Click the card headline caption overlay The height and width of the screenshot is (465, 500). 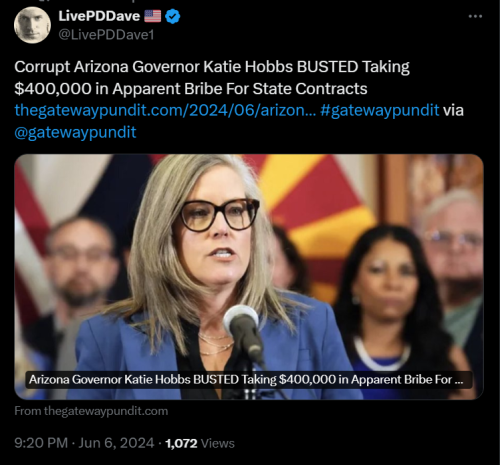(x=249, y=380)
